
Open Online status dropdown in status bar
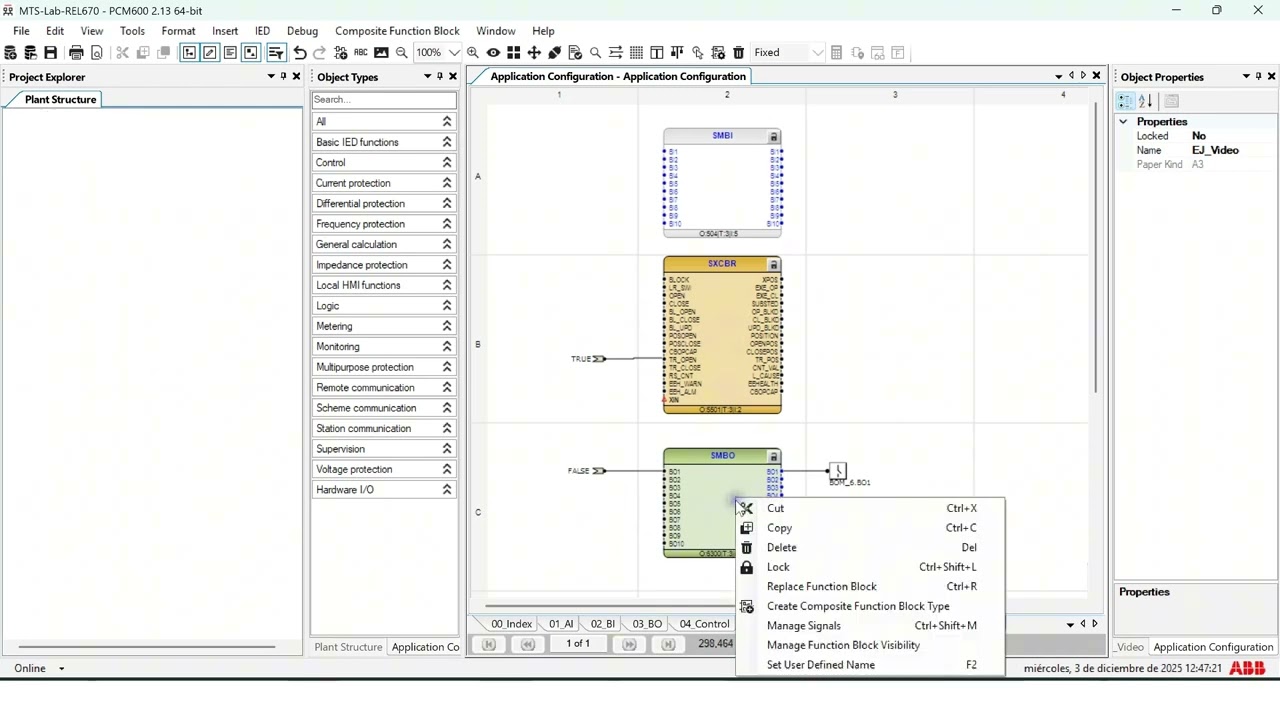click(61, 668)
